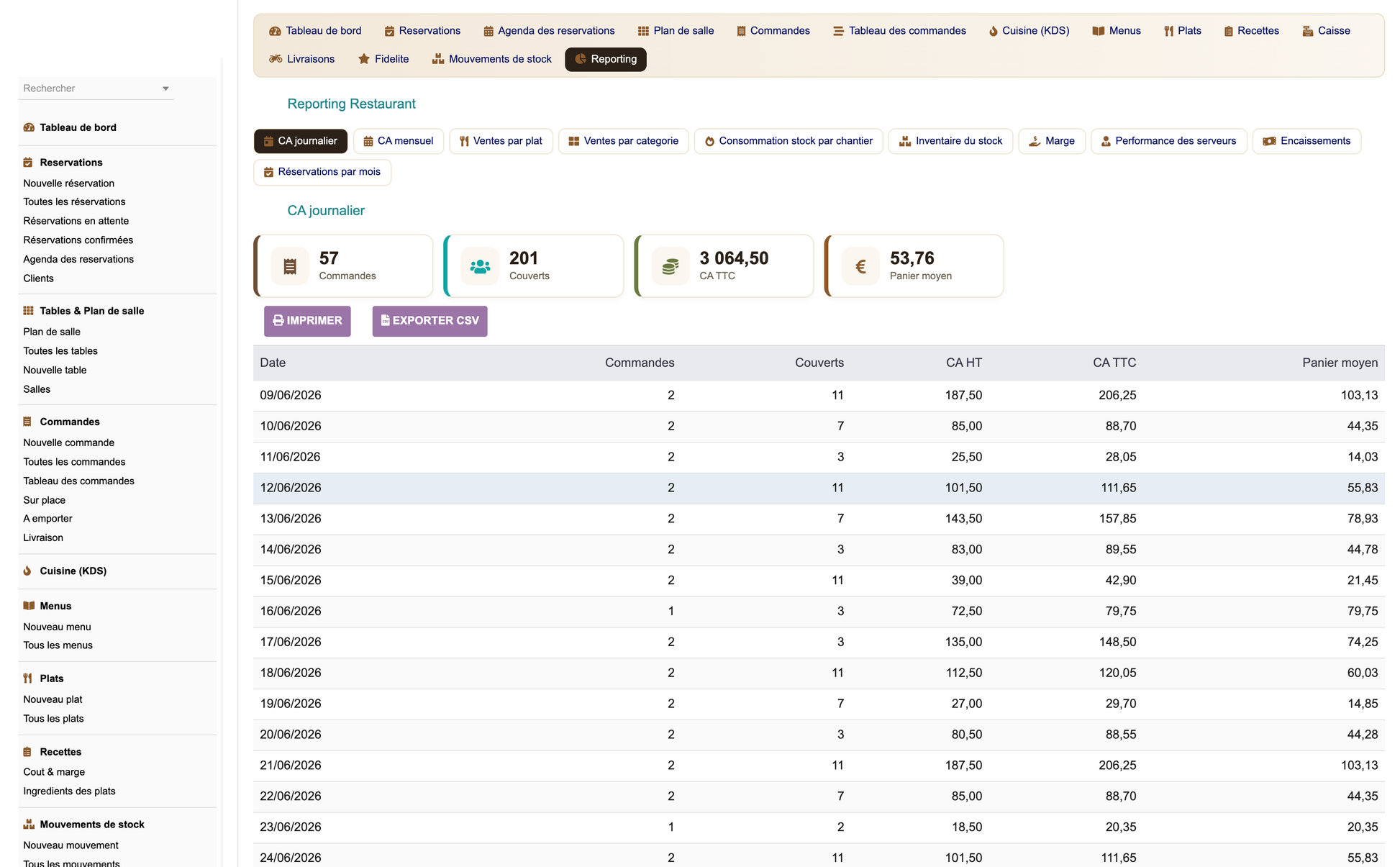Open the Ventes par plat report tab
Screen dimensions: 1400x867
[501, 141]
